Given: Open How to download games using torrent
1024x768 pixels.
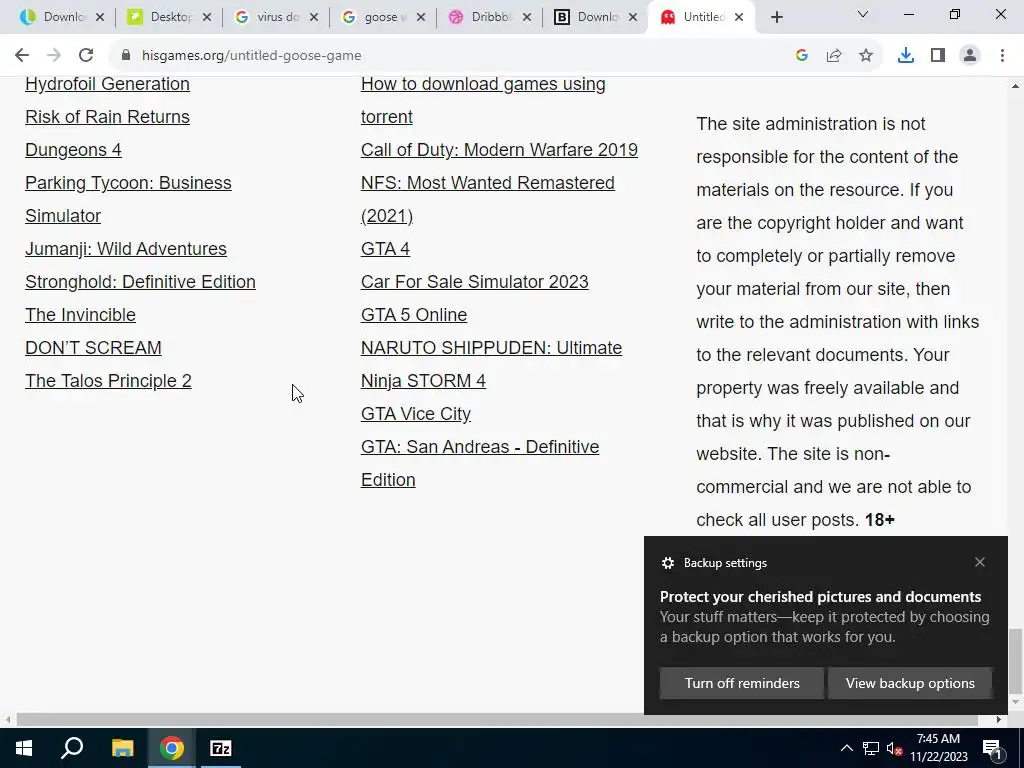Looking at the screenshot, I should (x=483, y=101).
